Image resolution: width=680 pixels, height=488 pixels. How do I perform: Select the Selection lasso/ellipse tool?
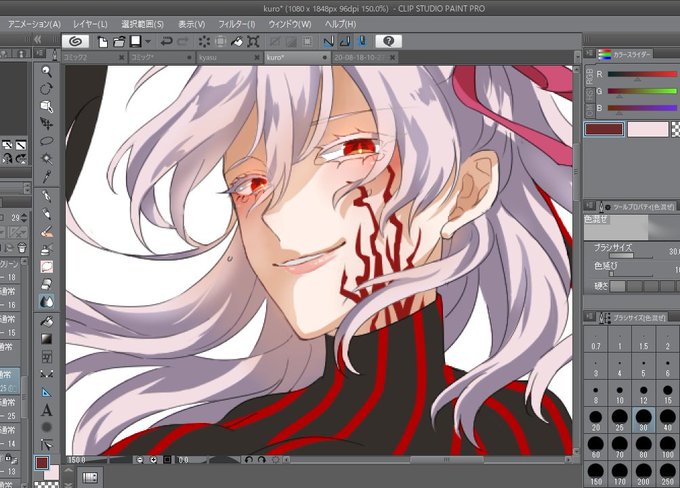[46, 141]
